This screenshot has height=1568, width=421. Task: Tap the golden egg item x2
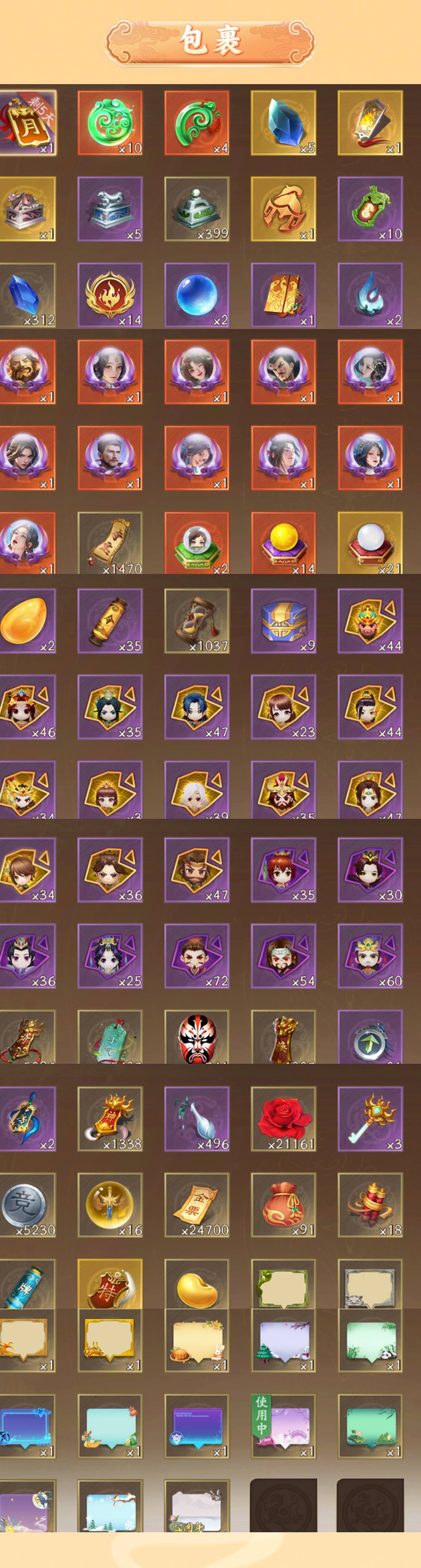click(27, 621)
